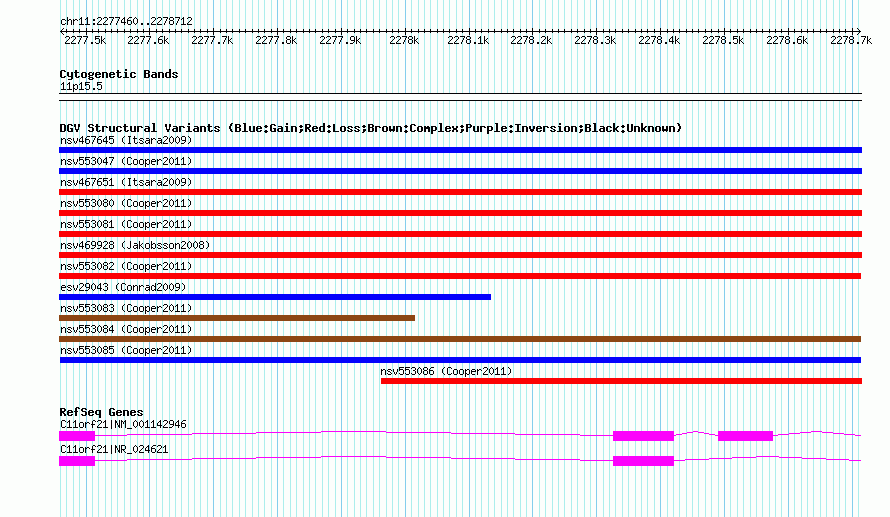Click the Cytogenetic Bands track title
Viewport: 890px width, 517px height.
pos(119,74)
